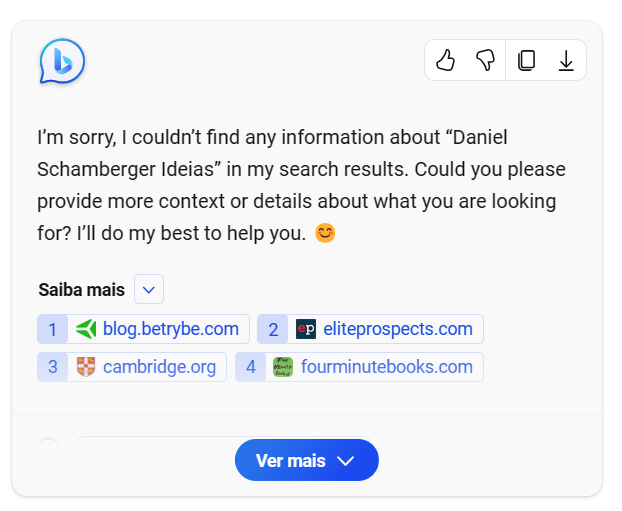Screen dimensions: 622x511
Task: Click the eliteprospects 'ep' favicon
Action: pos(306,329)
